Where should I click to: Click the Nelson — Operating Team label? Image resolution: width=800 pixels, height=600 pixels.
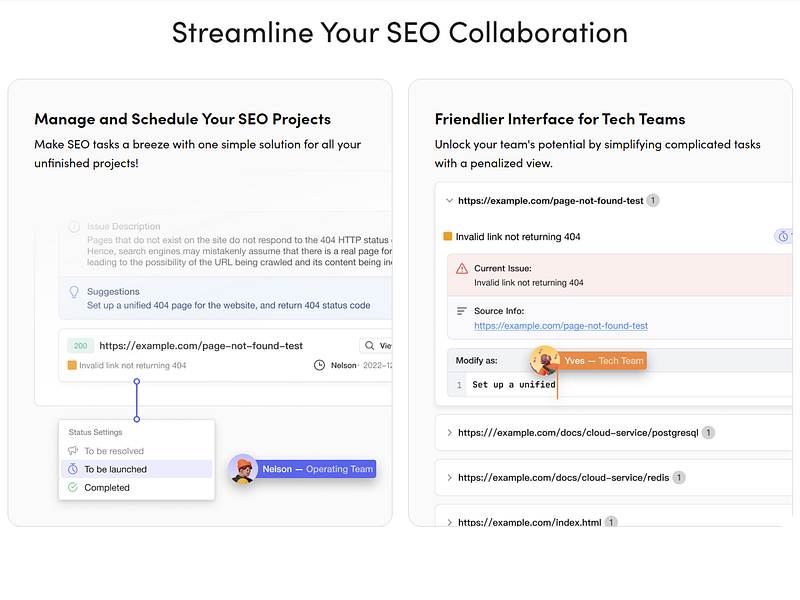tap(317, 469)
